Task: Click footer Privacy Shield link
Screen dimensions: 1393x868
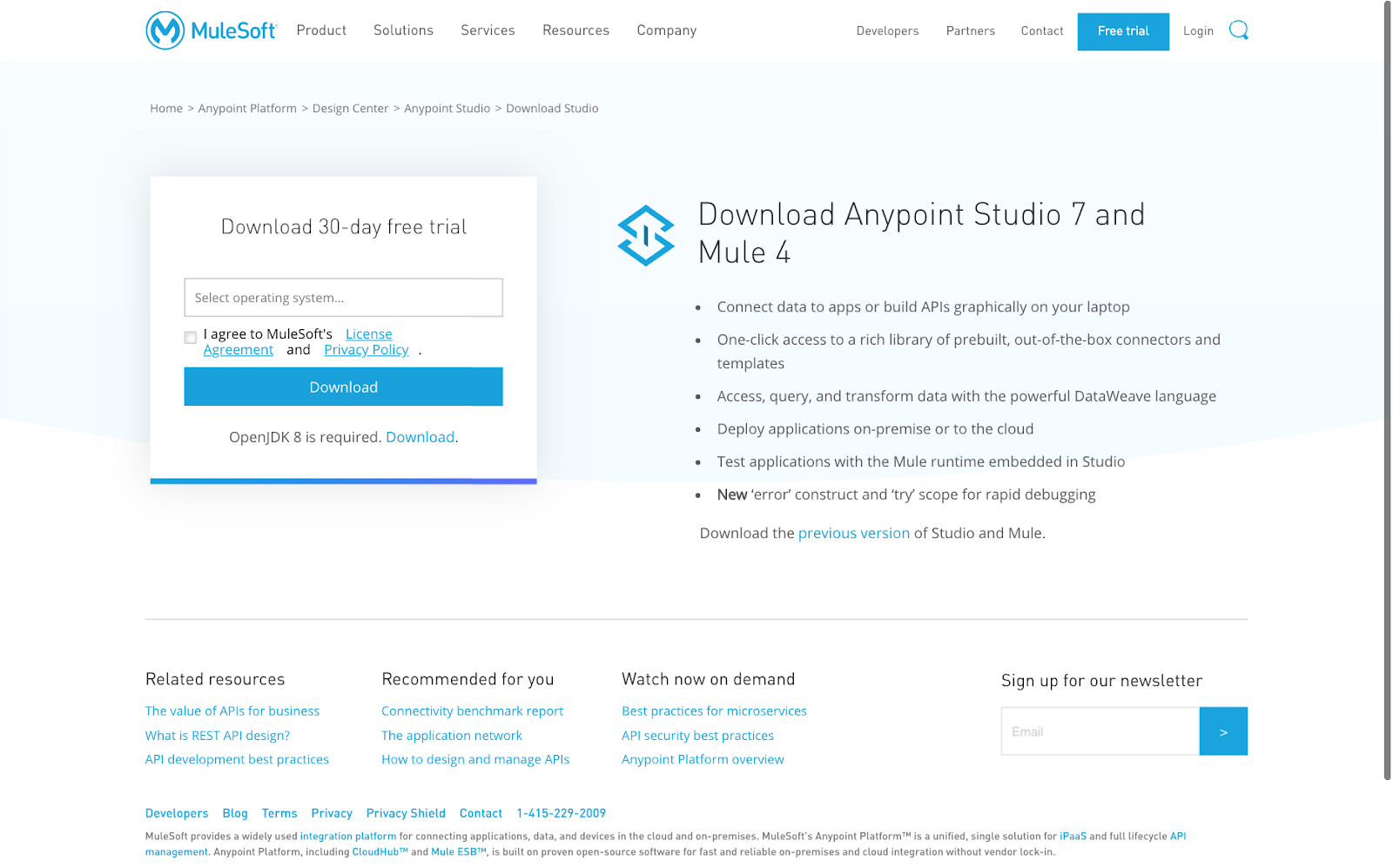Action: [406, 813]
